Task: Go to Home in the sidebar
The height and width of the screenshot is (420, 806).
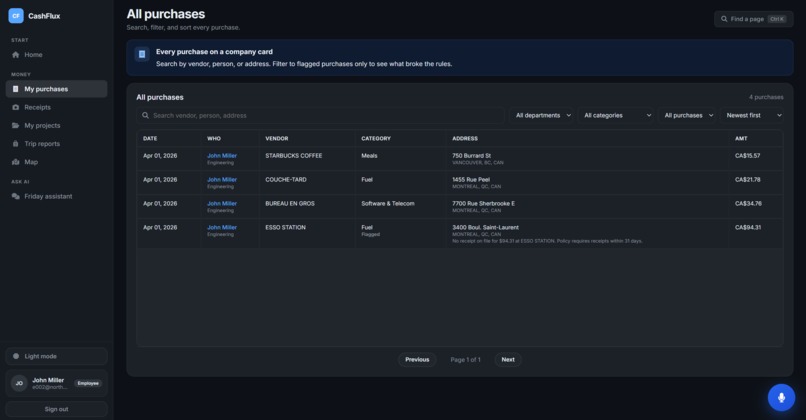Action: [x=57, y=54]
